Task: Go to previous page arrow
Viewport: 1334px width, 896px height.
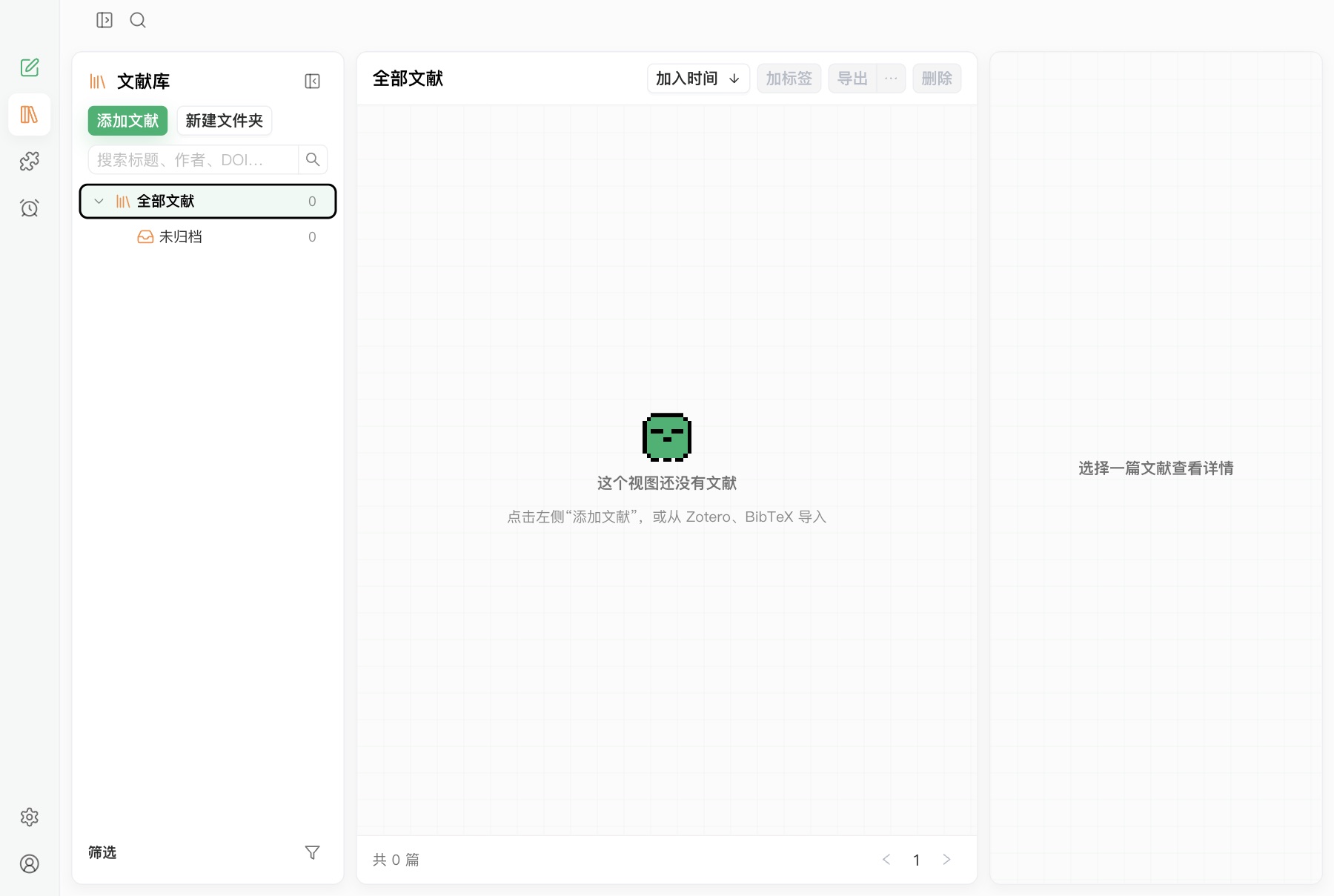Action: [x=886, y=860]
